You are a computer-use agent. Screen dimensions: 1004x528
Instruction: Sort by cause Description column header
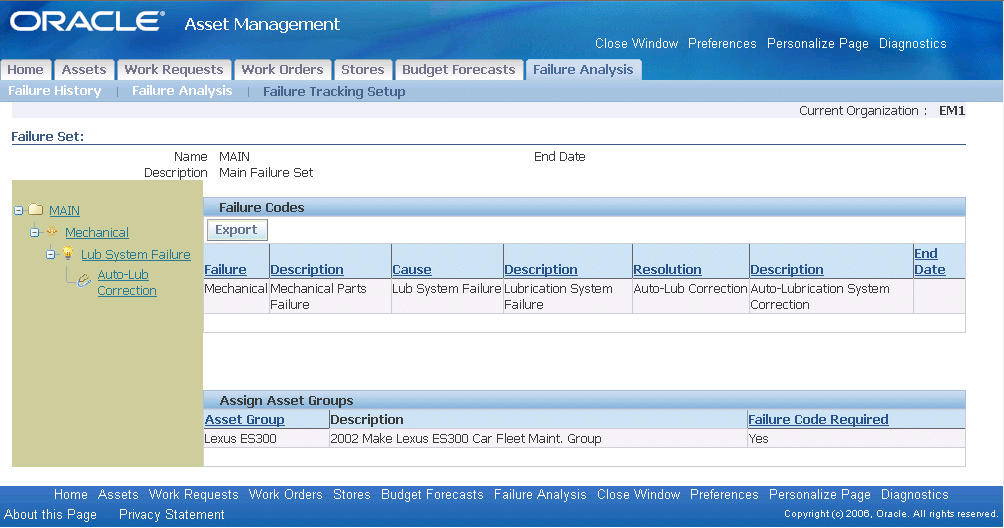coord(541,269)
